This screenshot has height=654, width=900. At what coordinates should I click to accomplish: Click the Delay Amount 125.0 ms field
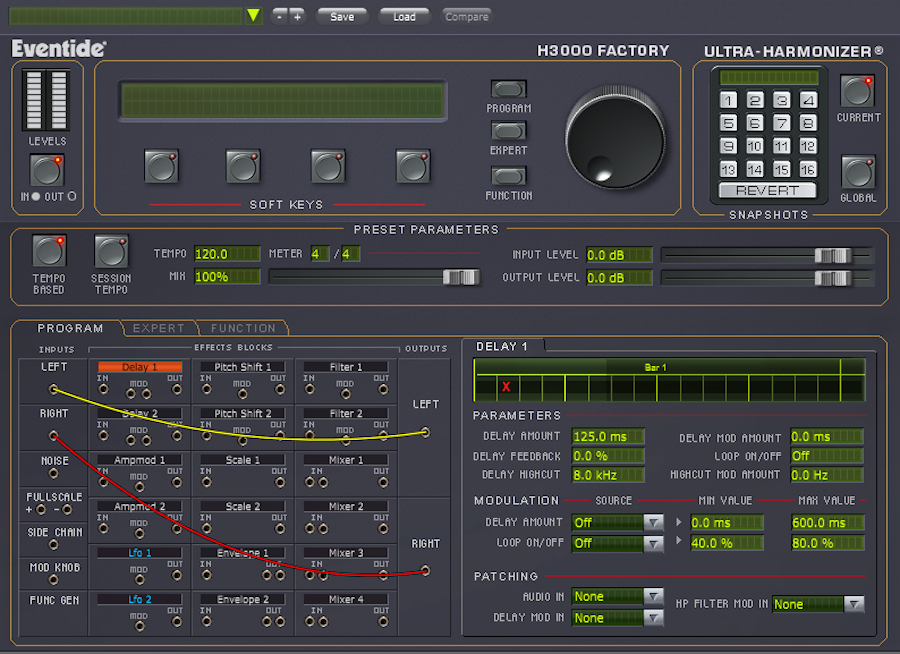608,436
